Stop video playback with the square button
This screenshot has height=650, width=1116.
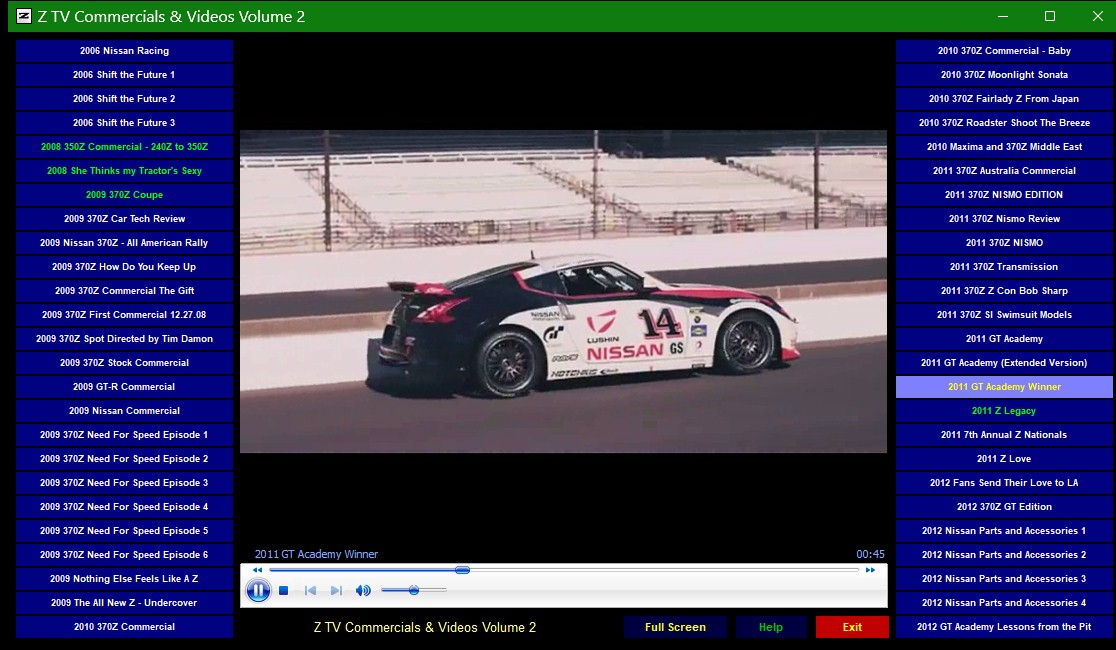point(284,591)
